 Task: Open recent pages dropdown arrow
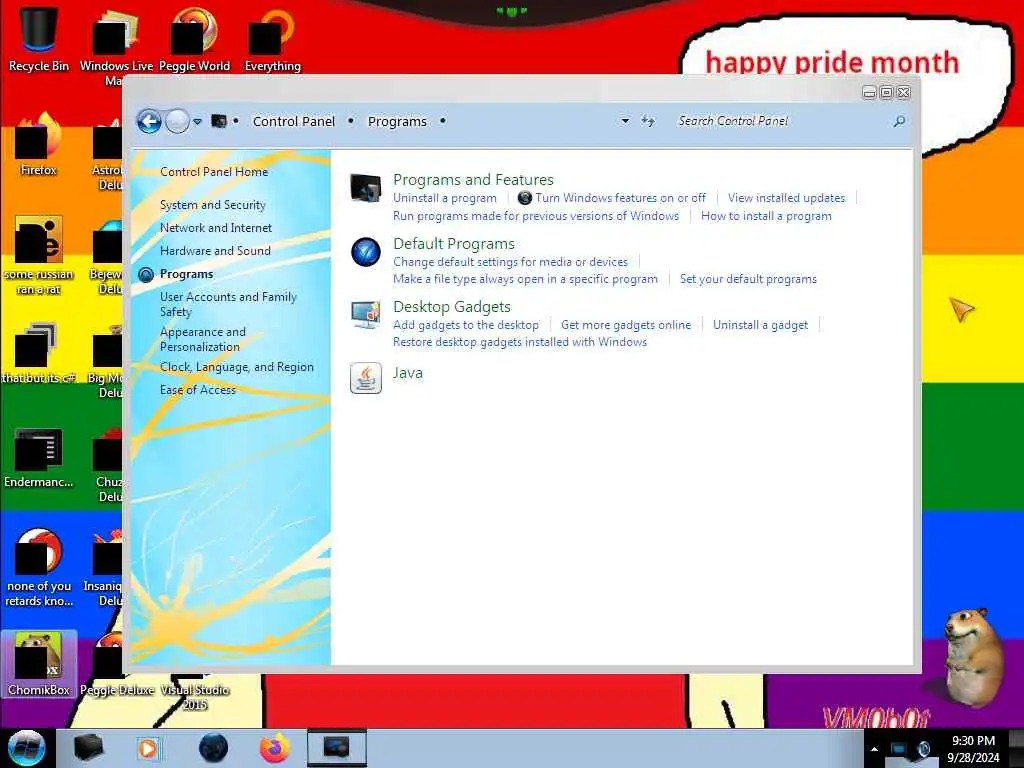(x=197, y=121)
